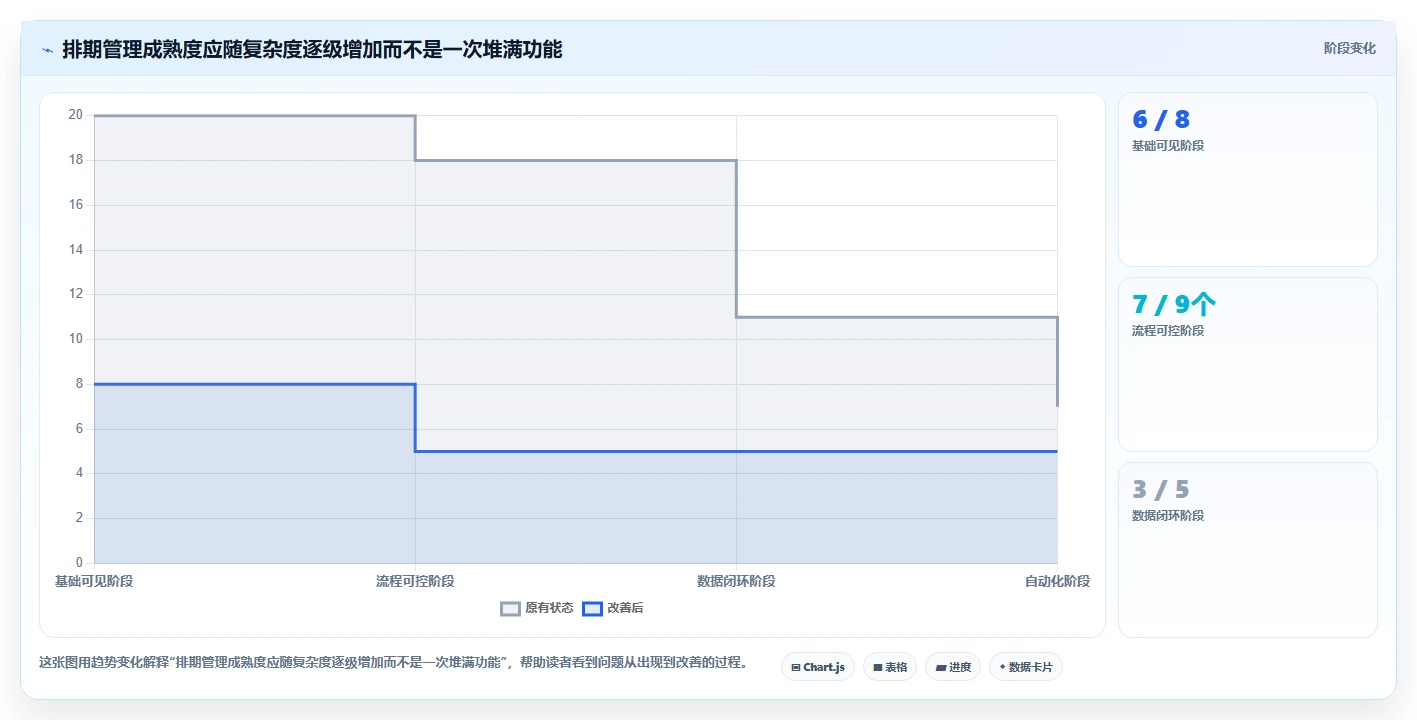Screen dimensions: 1417x720
Task: Click the 阶段变化 label in header
Action: [1350, 48]
